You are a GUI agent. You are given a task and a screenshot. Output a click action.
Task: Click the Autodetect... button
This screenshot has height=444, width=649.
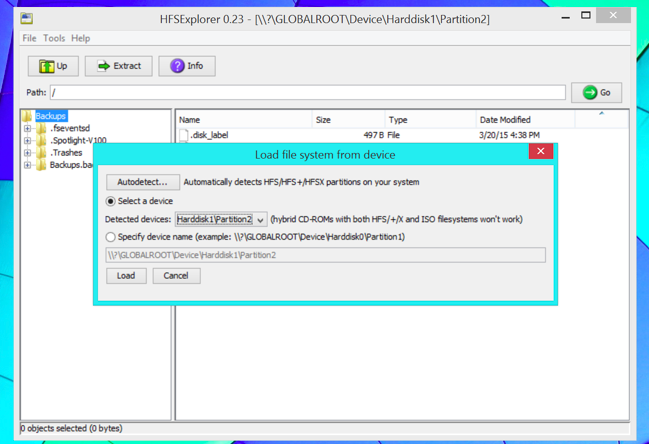[143, 182]
